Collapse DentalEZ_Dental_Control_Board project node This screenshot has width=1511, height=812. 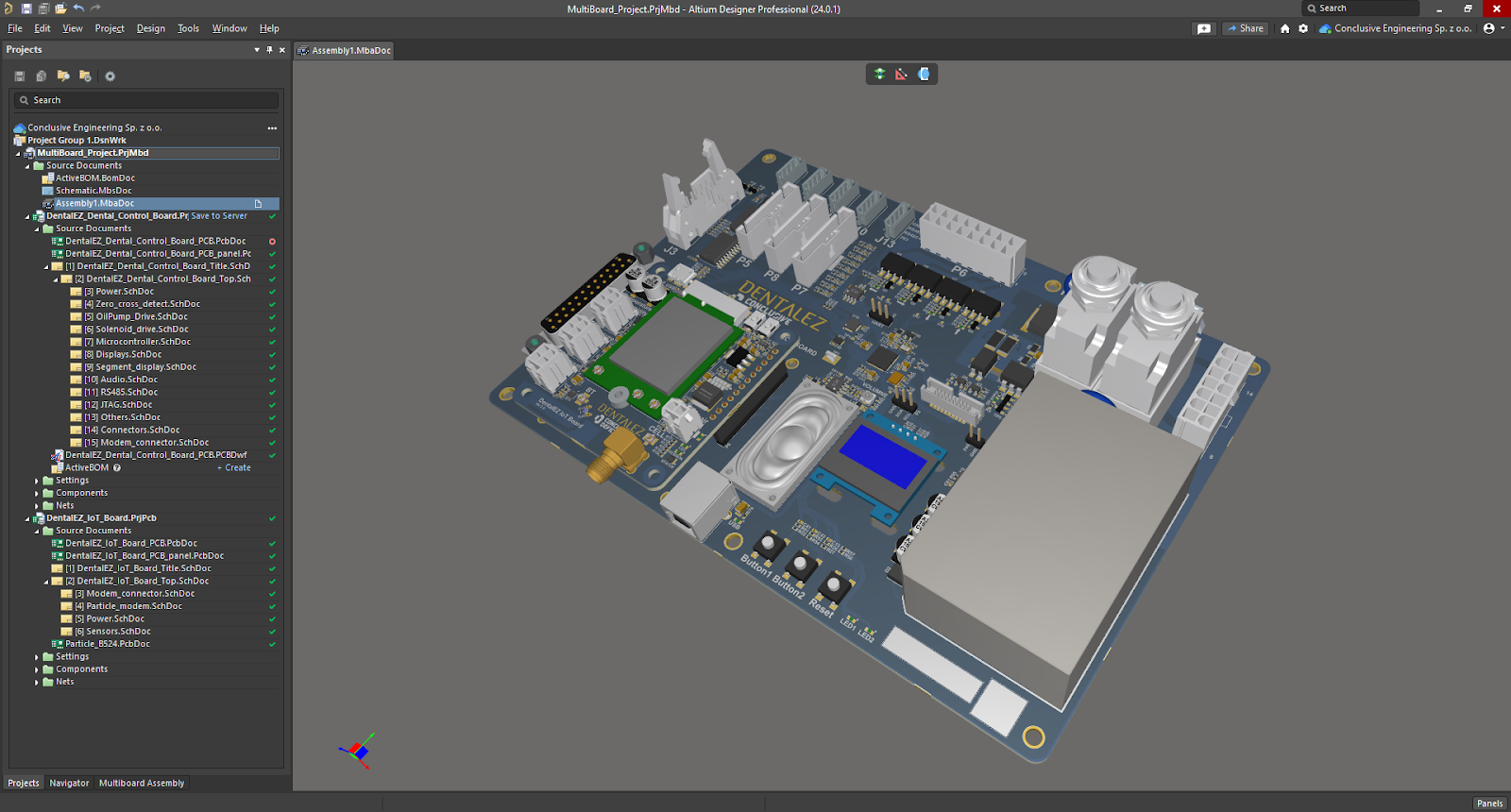[x=27, y=216]
